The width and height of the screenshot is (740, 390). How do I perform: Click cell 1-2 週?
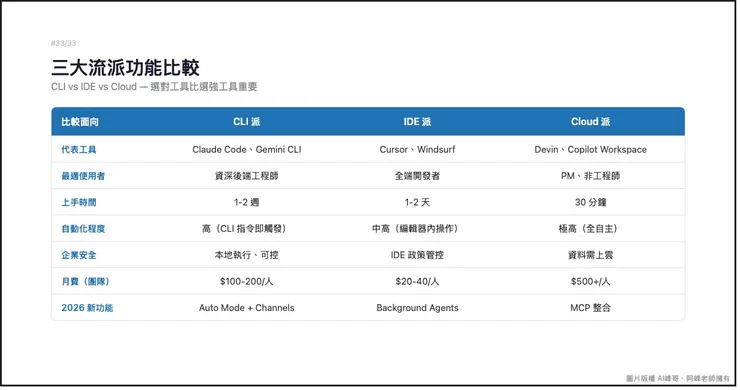[246, 203]
